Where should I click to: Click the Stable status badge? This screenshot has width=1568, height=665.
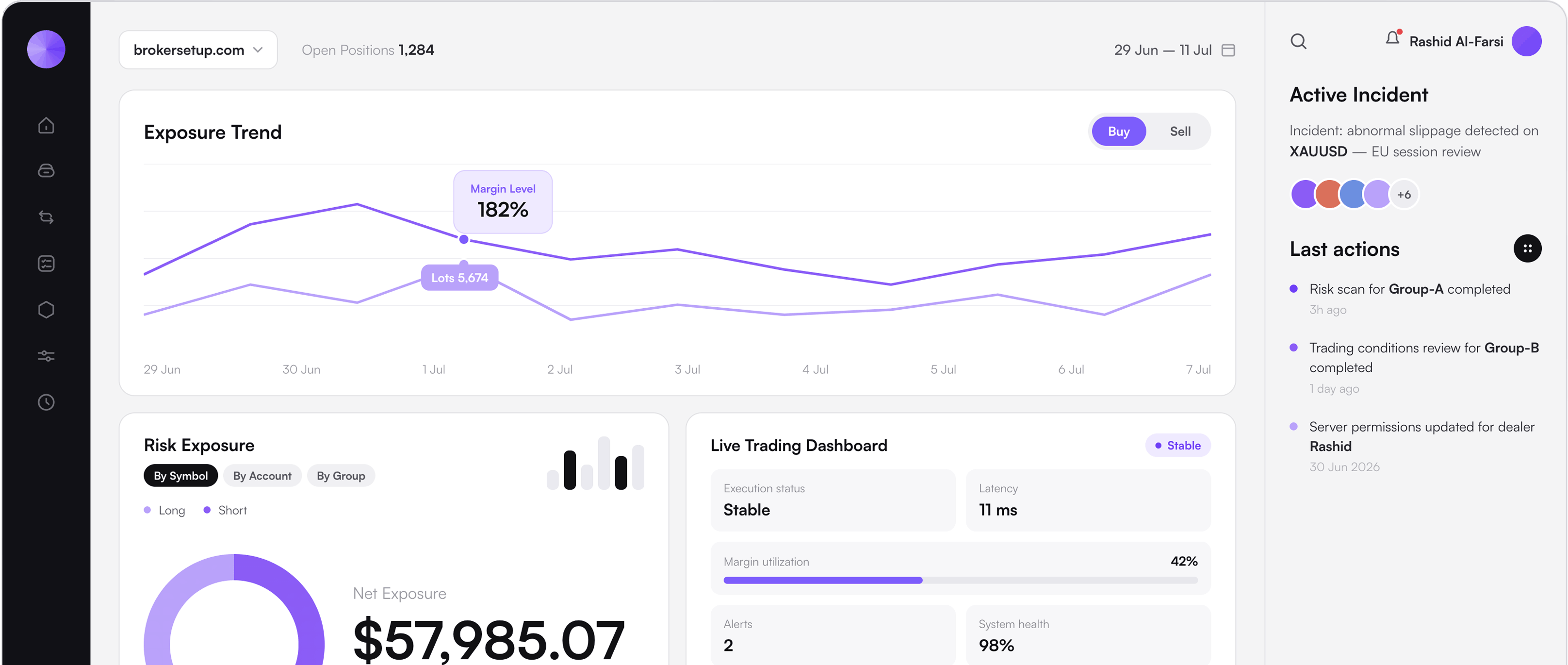point(1178,446)
